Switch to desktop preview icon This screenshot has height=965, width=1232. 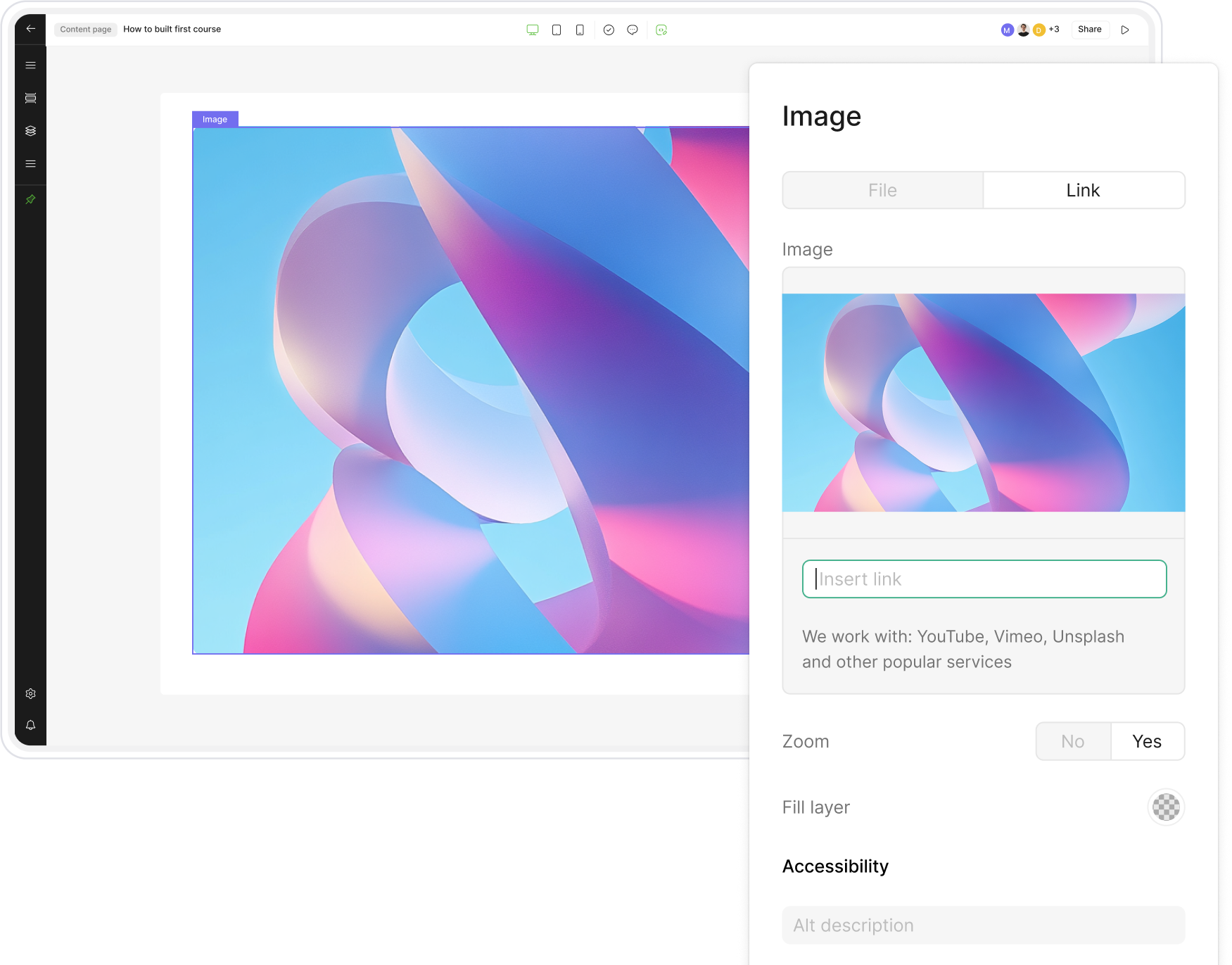(x=533, y=30)
